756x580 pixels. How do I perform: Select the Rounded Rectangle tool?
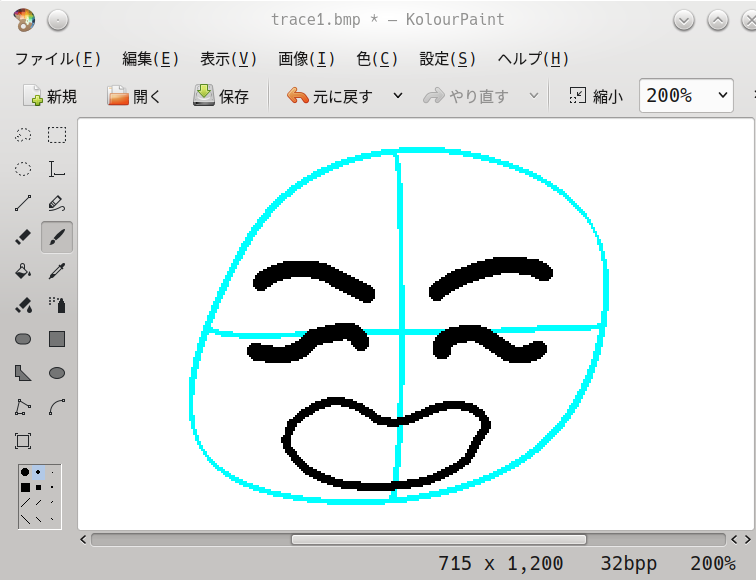[23, 339]
